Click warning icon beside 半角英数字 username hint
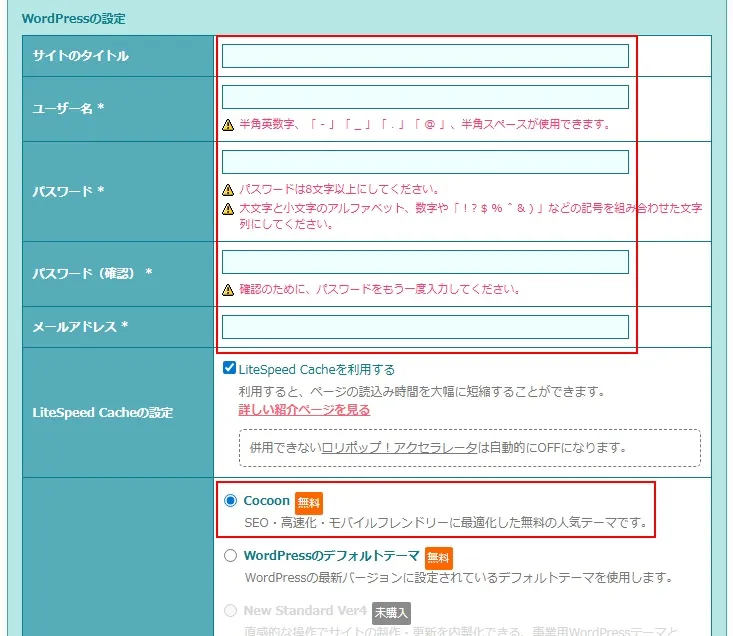The image size is (733, 636). [228, 125]
